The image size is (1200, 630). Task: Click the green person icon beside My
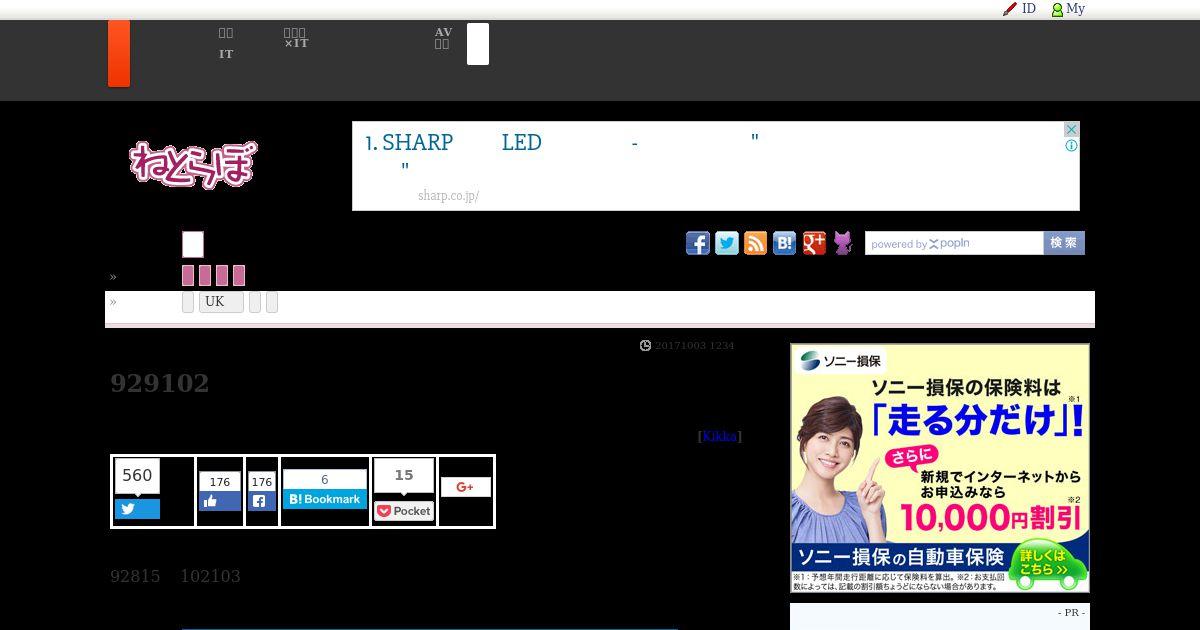click(x=1057, y=9)
